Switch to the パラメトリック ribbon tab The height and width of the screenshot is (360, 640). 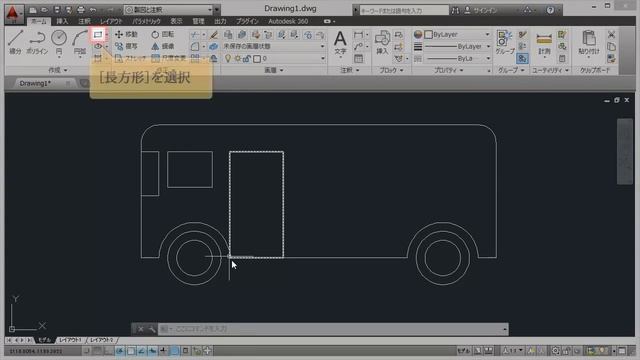coord(146,21)
